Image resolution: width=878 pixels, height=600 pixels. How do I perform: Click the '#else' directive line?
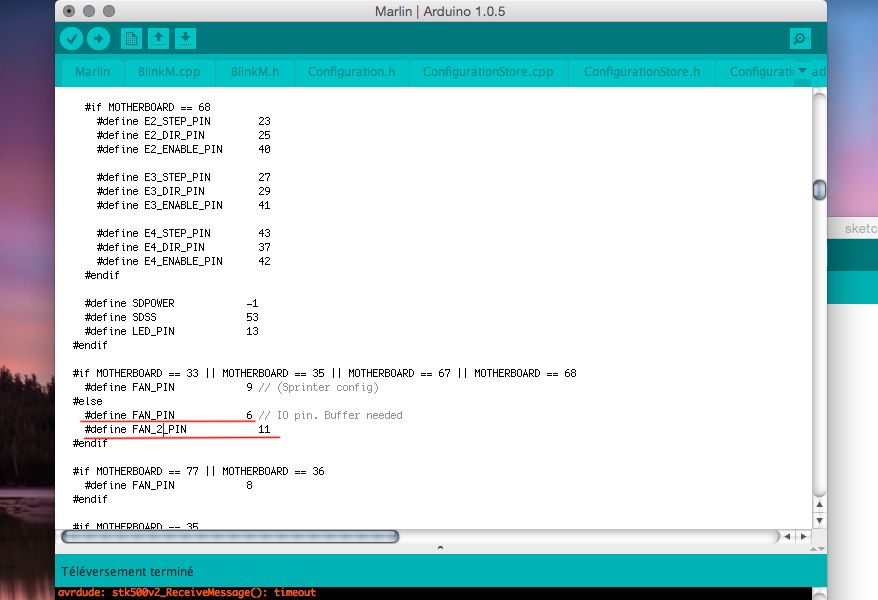click(87, 401)
